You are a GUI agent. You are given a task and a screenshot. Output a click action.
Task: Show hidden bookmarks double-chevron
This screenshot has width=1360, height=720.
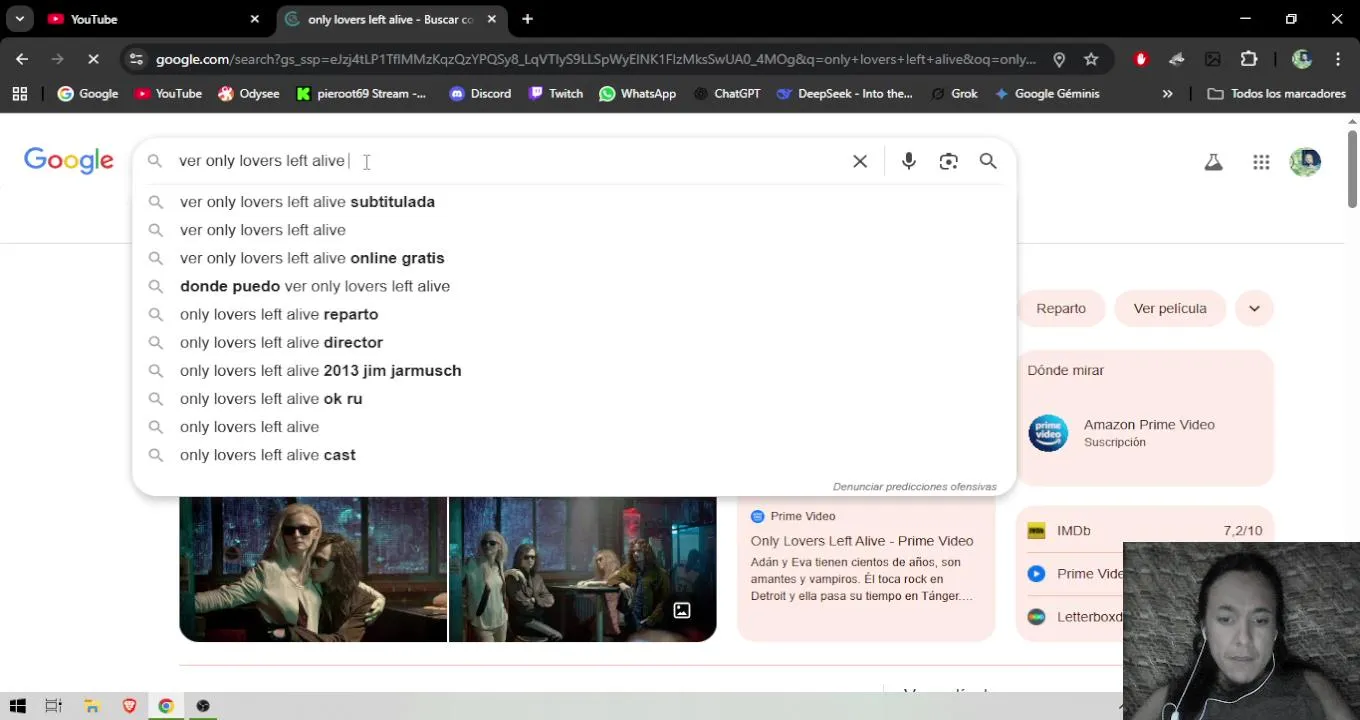click(x=1167, y=93)
